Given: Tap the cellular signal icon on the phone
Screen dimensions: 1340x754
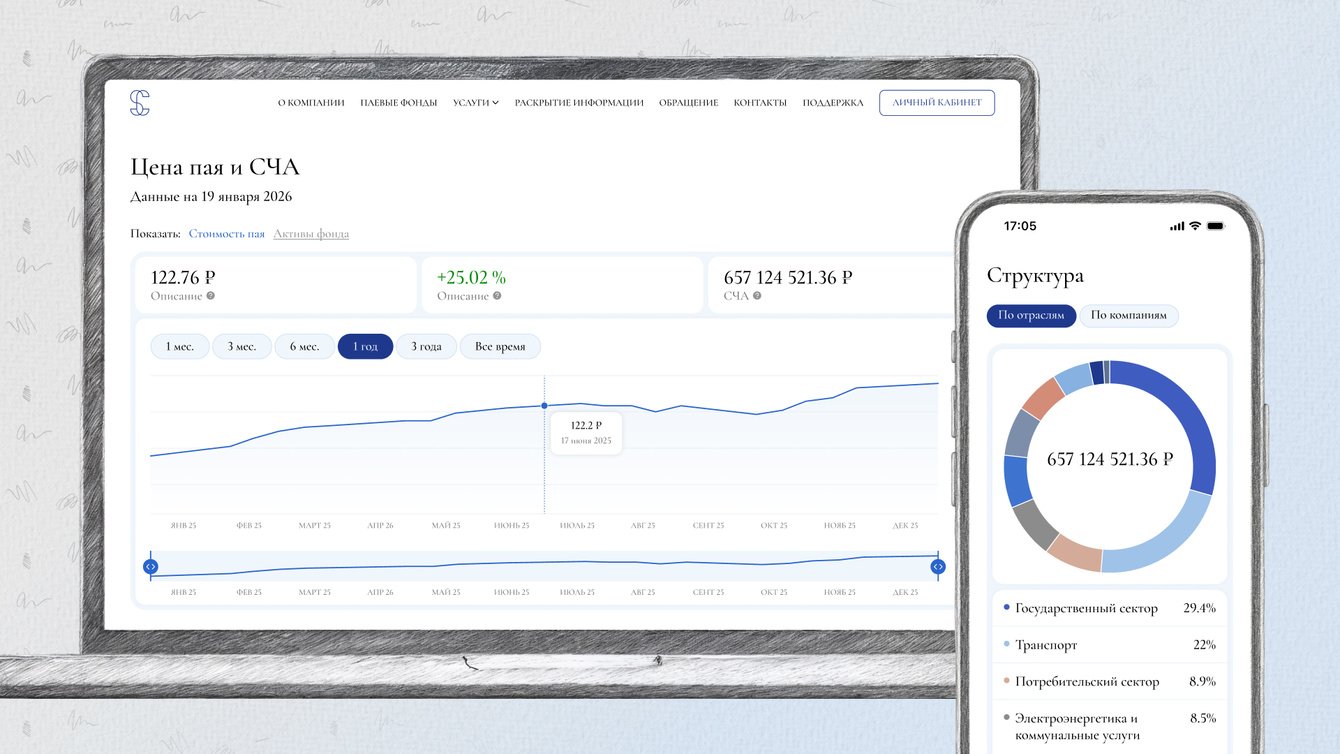Looking at the screenshot, I should point(1176,226).
